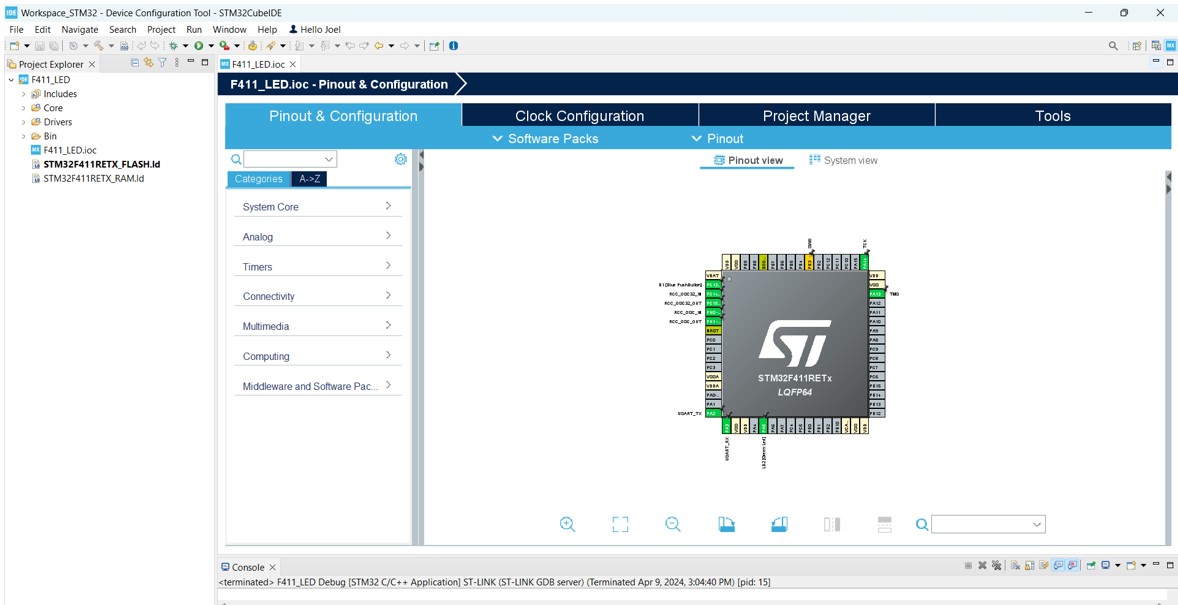Click Link with Editor icon in Project Explorer
The width and height of the screenshot is (1178, 605).
[x=148, y=63]
